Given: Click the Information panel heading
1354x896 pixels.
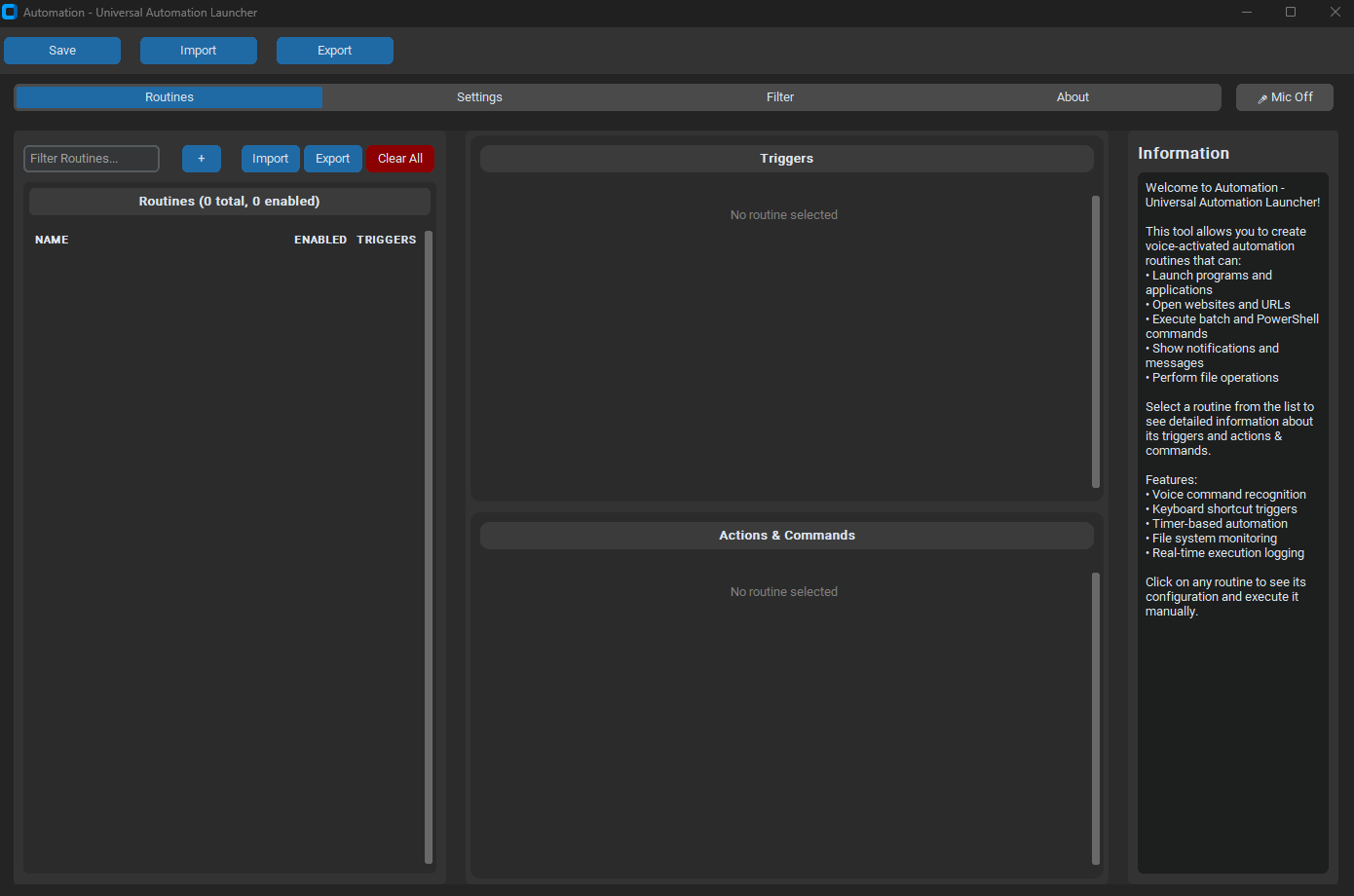Looking at the screenshot, I should [x=1184, y=154].
